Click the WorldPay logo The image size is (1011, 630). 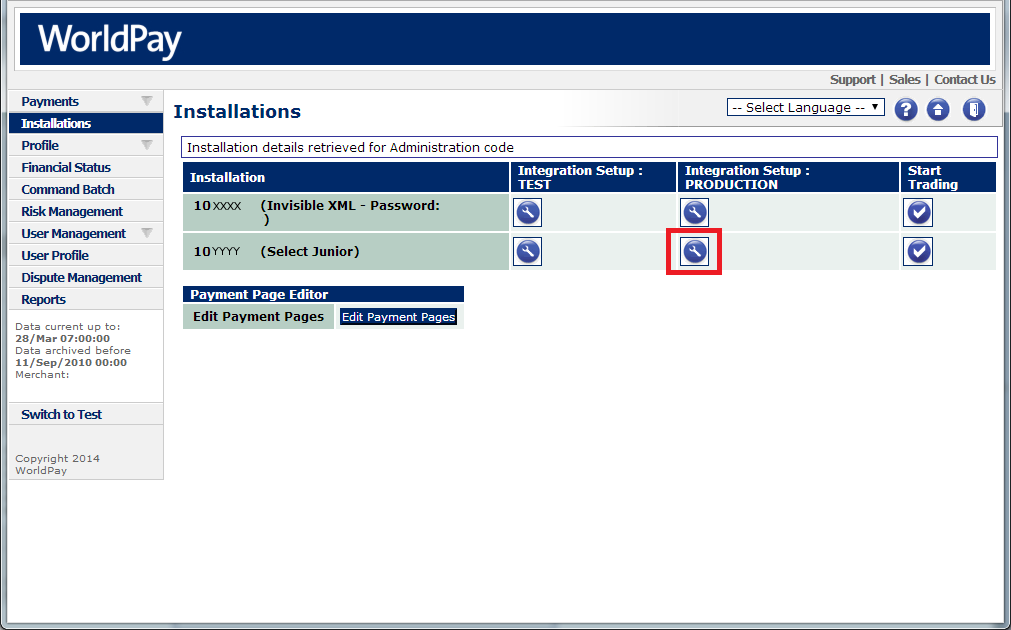tap(110, 40)
